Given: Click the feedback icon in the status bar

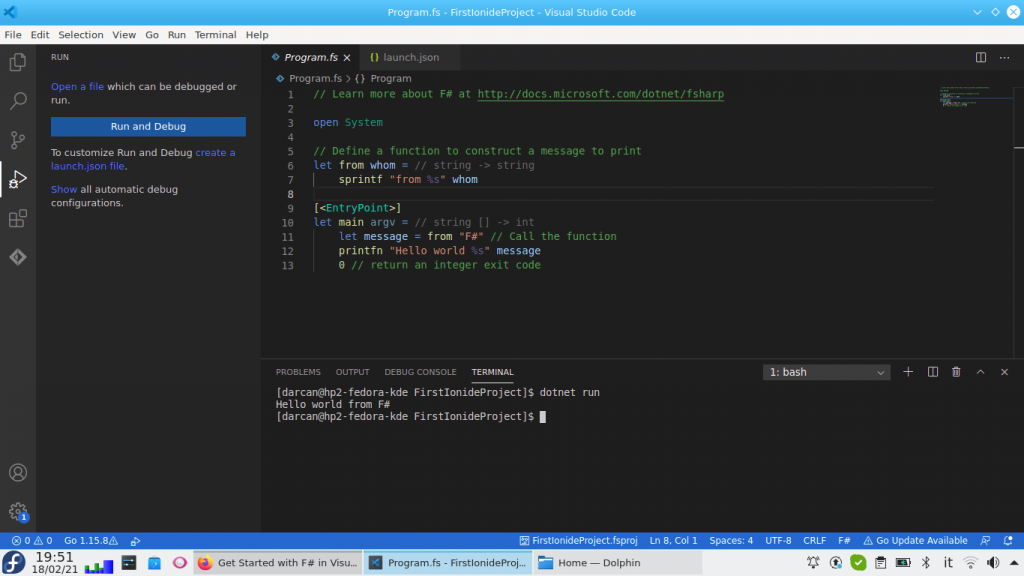Looking at the screenshot, I should point(985,541).
